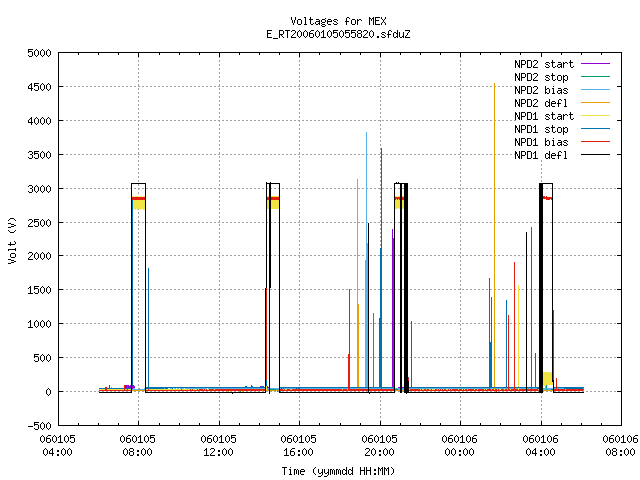Screen dimensions: 640x480
Task: Click the yellow NPD1 start legend line
Action: [x=595, y=116]
